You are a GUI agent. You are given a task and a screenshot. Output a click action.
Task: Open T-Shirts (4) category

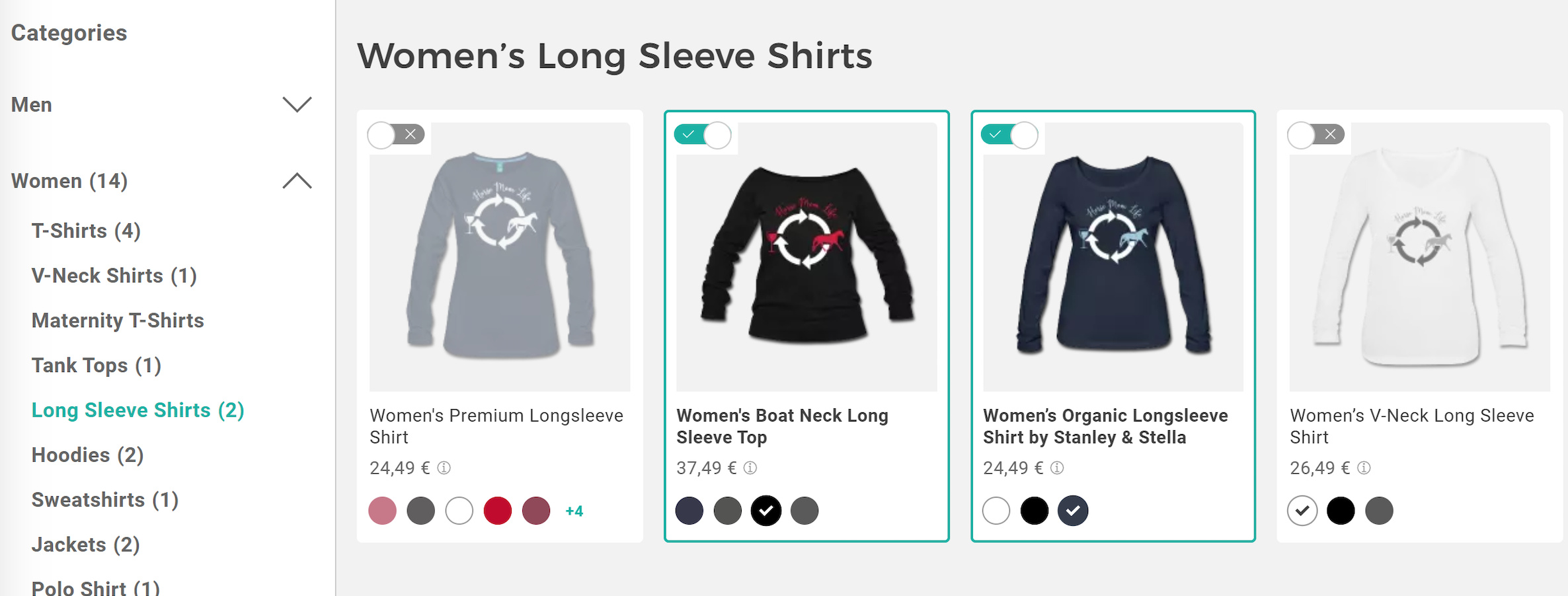coord(86,231)
